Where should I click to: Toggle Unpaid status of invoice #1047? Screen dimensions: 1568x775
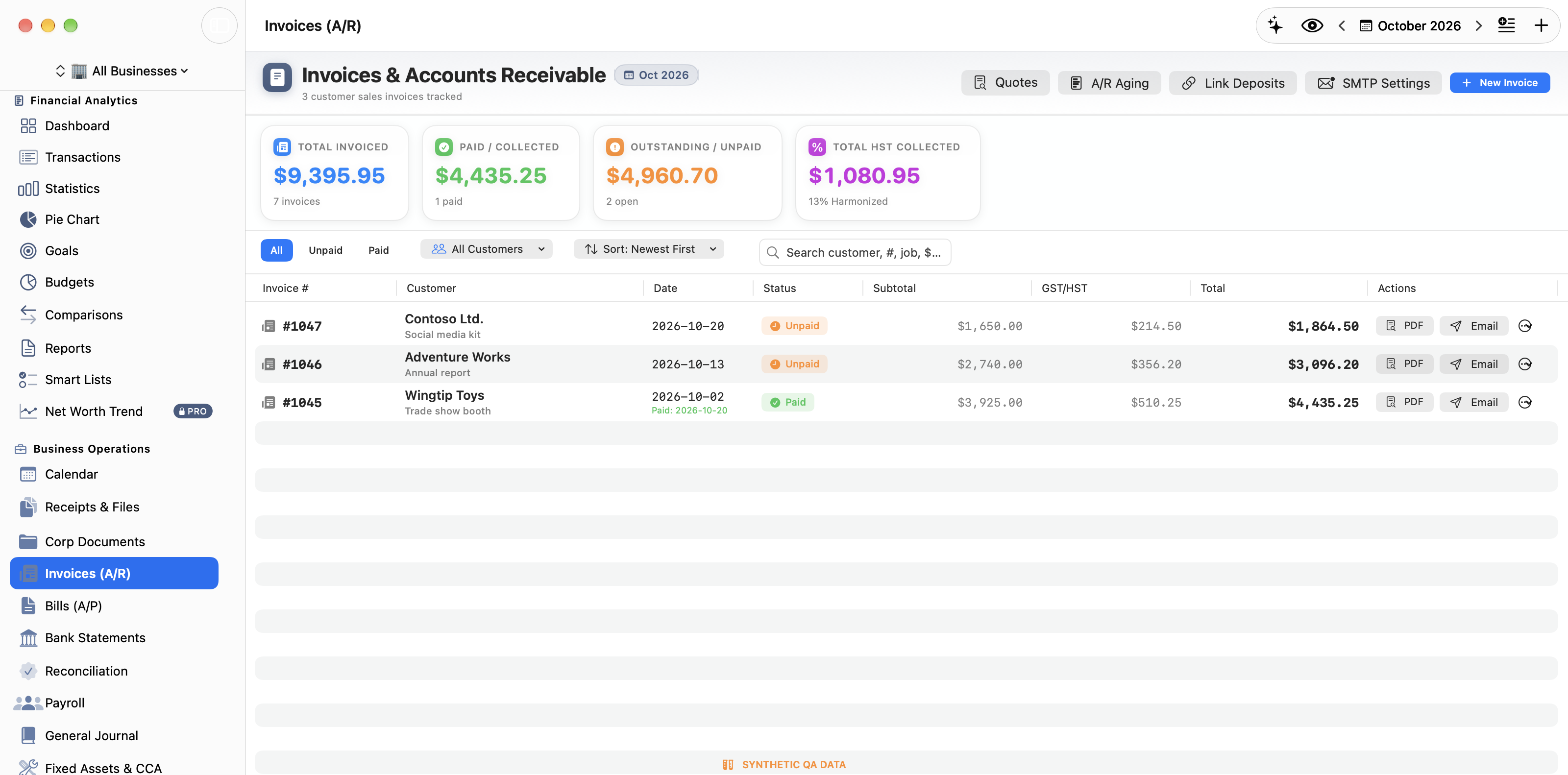[x=794, y=325]
